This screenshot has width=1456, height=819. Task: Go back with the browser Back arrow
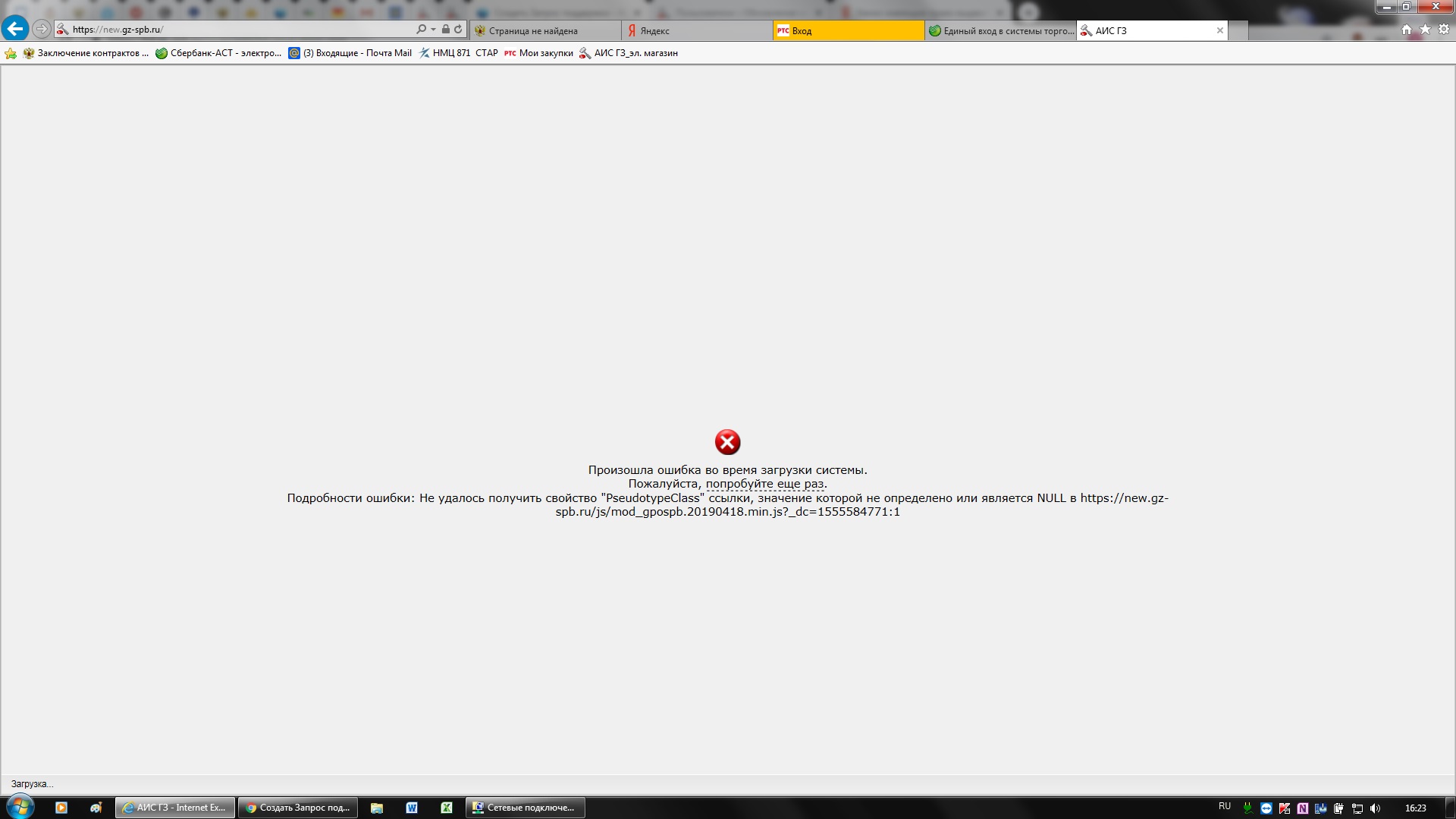[14, 29]
